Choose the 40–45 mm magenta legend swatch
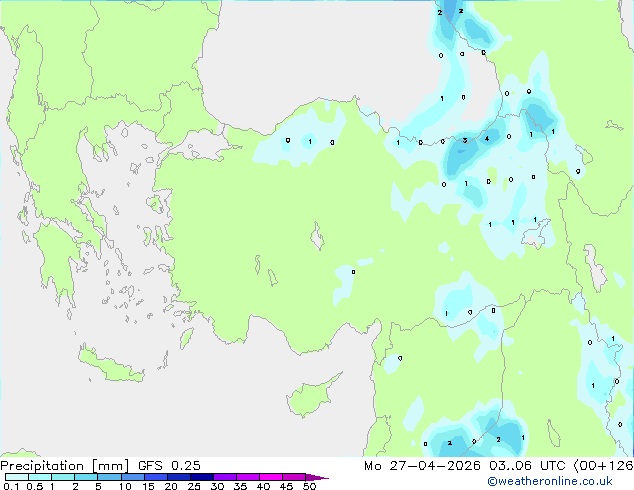Screen dimensions: 634x490 coord(271,477)
